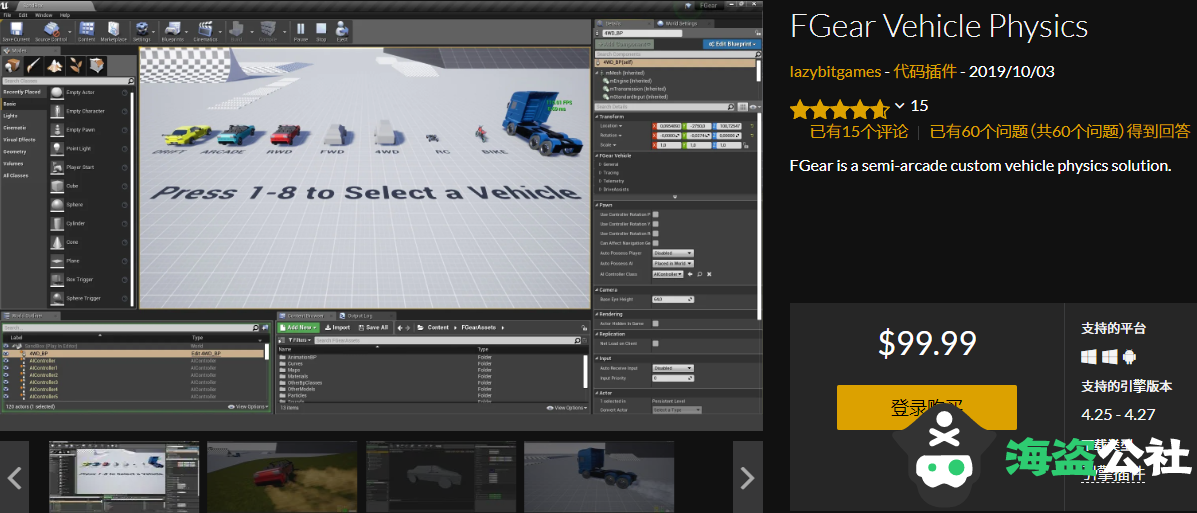
Task: Open the Auto Receive Input dropdown
Action: [673, 368]
